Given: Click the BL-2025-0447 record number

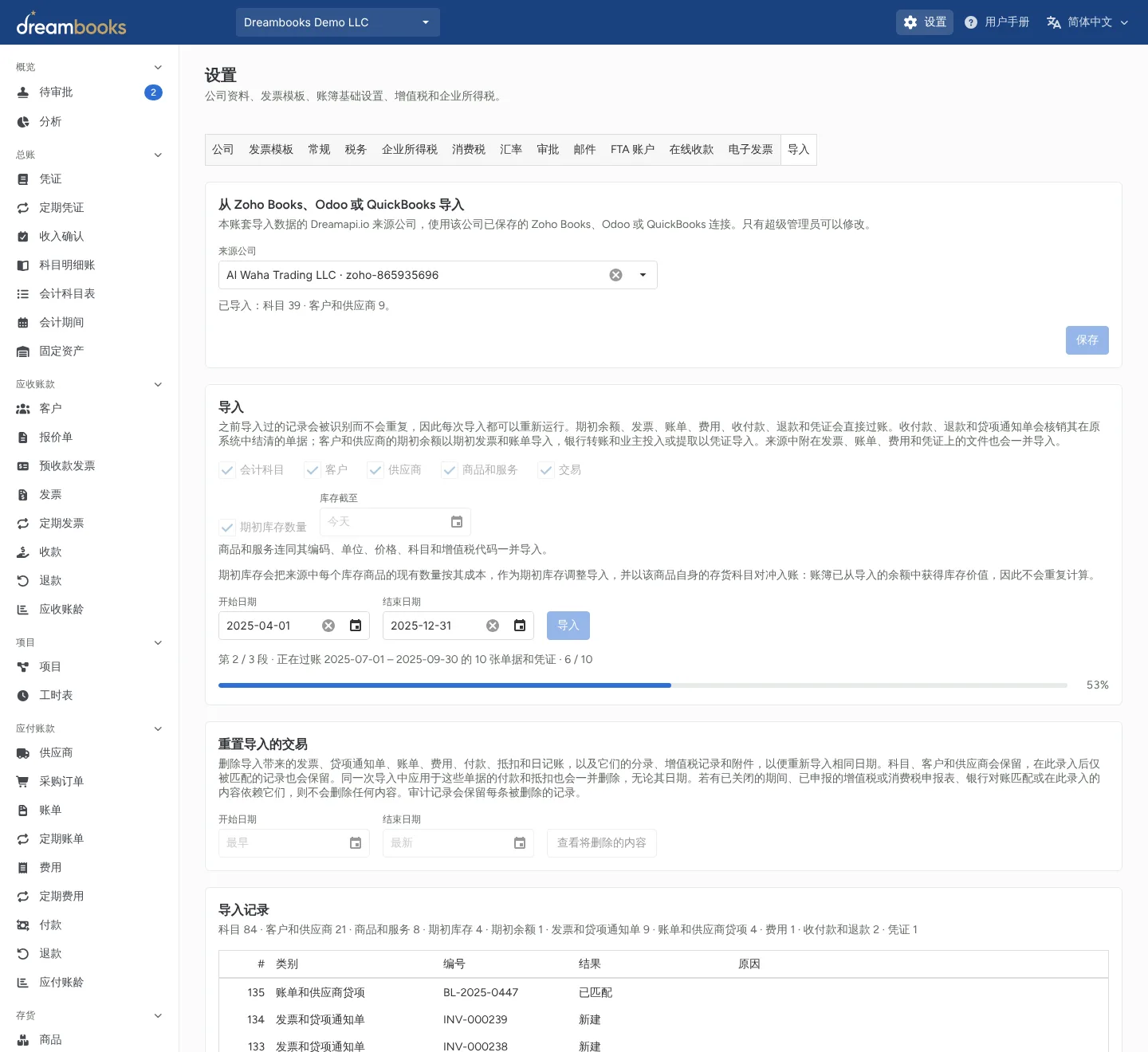Looking at the screenshot, I should click(481, 993).
